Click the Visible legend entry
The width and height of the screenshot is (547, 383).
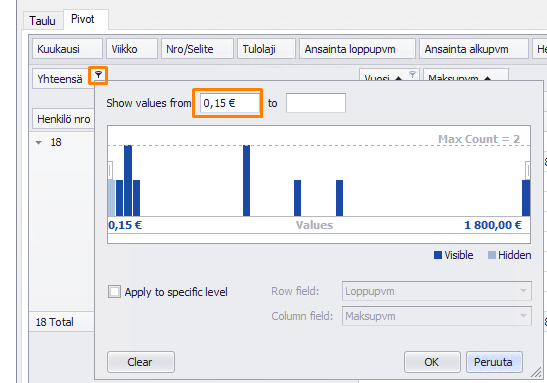453,255
